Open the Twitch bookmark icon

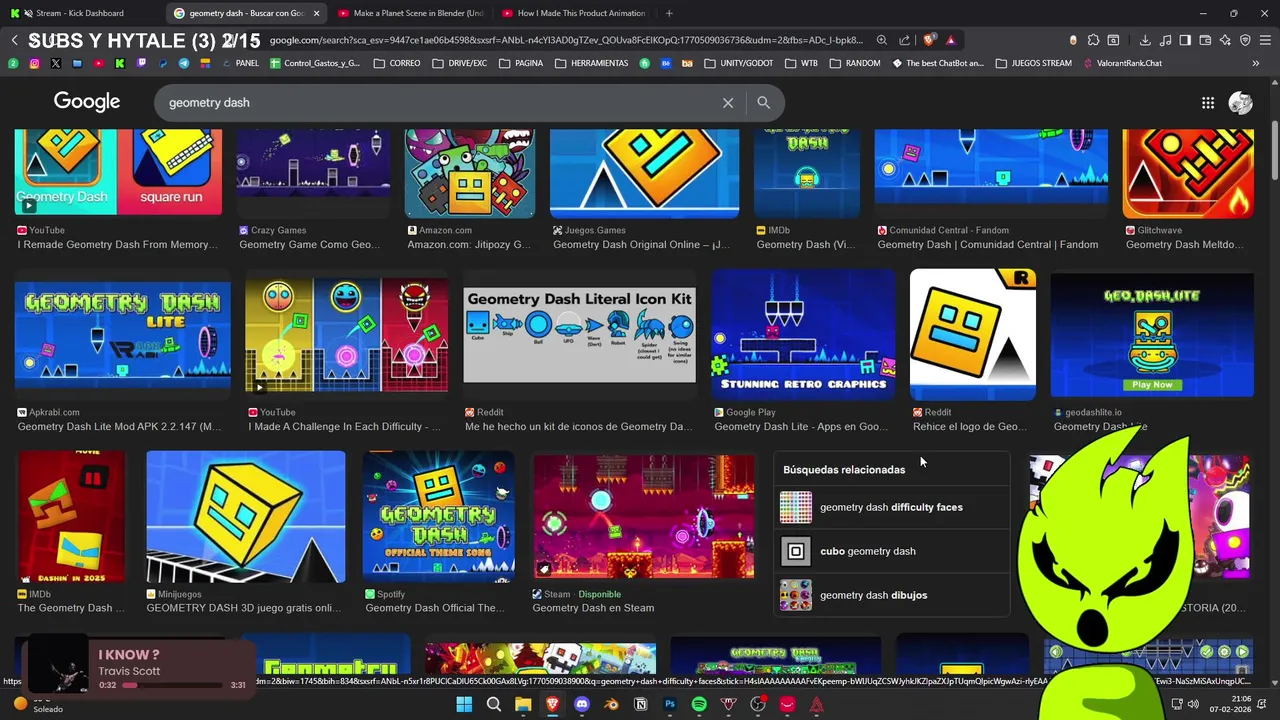point(141,63)
